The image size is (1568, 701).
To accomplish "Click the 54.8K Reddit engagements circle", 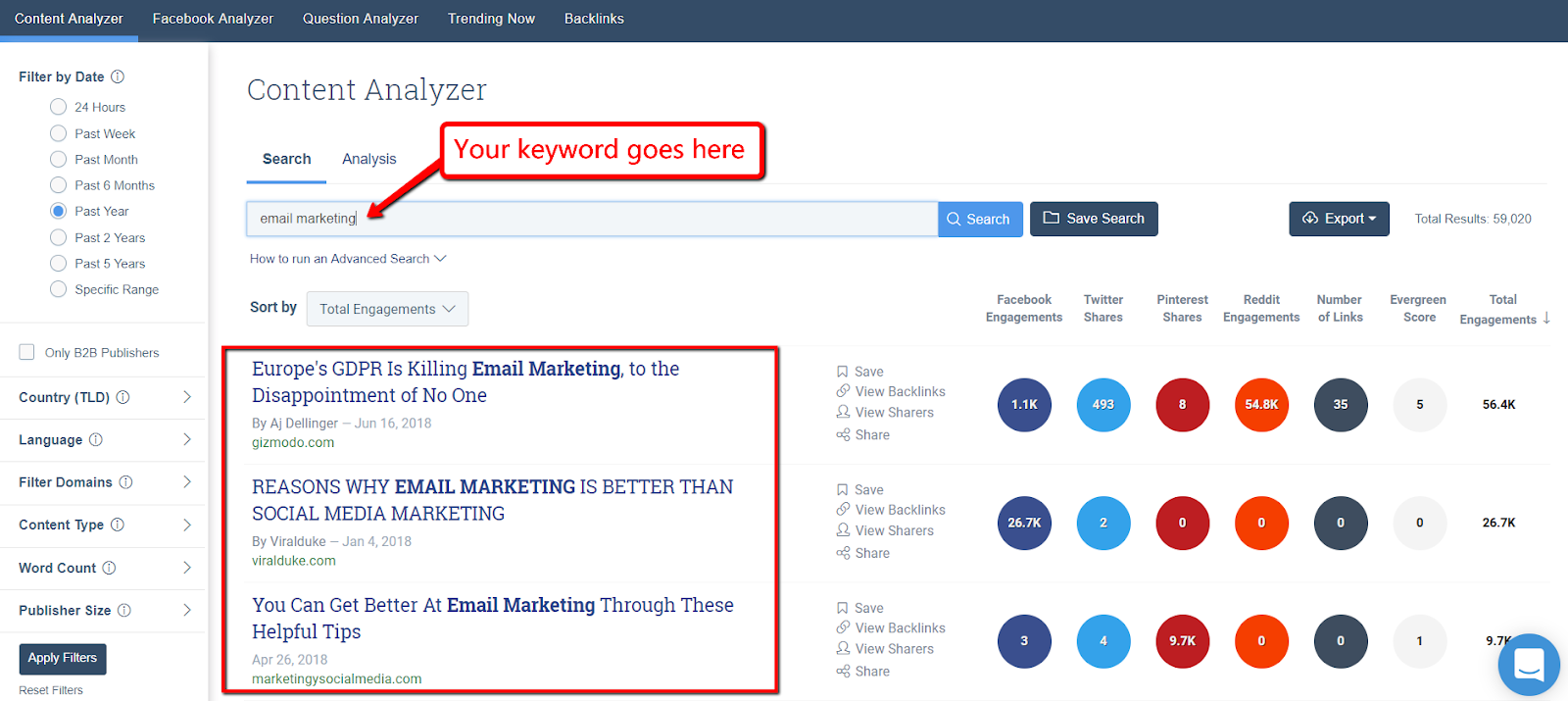I will tap(1261, 405).
